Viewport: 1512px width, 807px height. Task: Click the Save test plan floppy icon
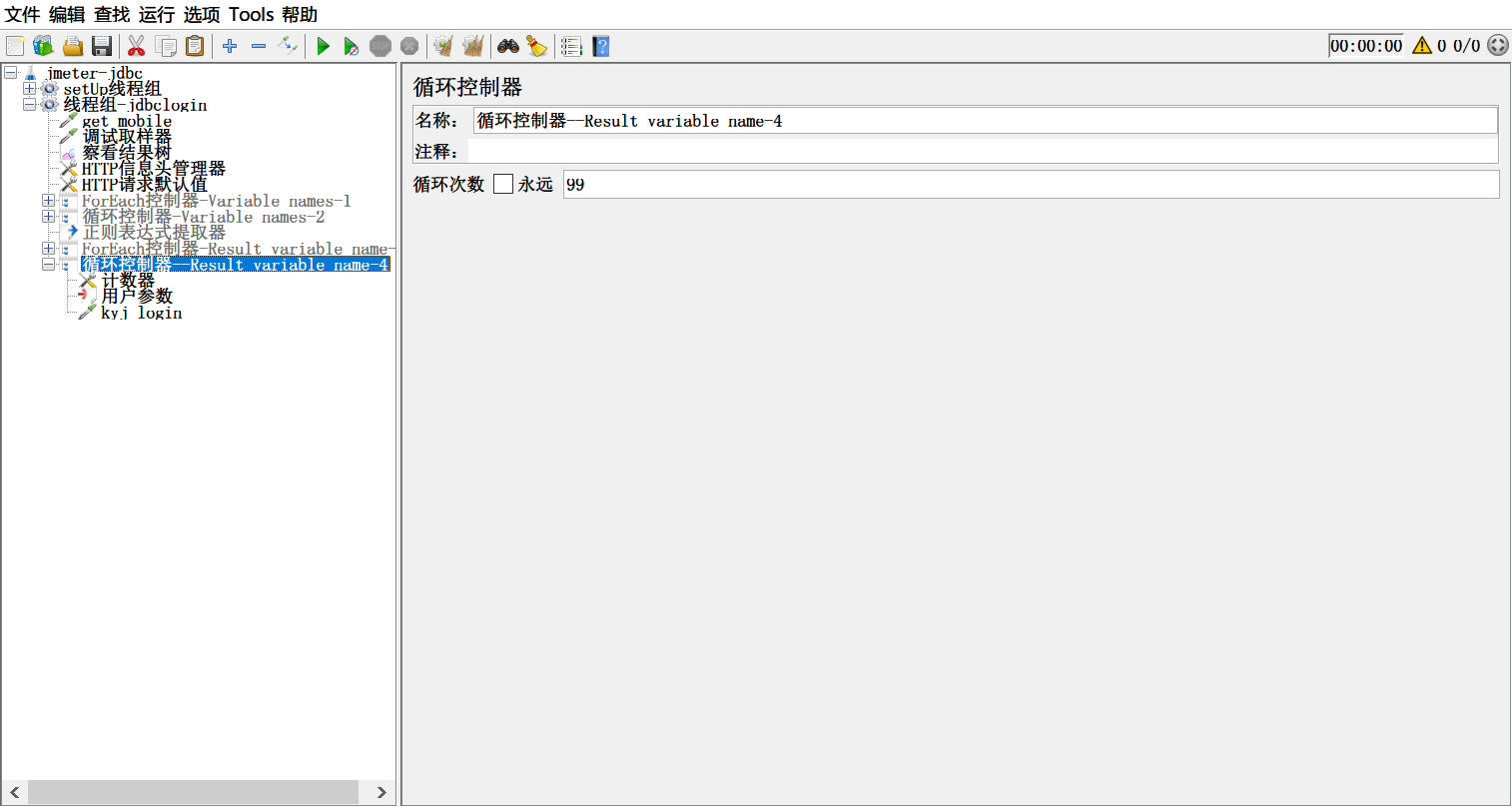coord(102,46)
